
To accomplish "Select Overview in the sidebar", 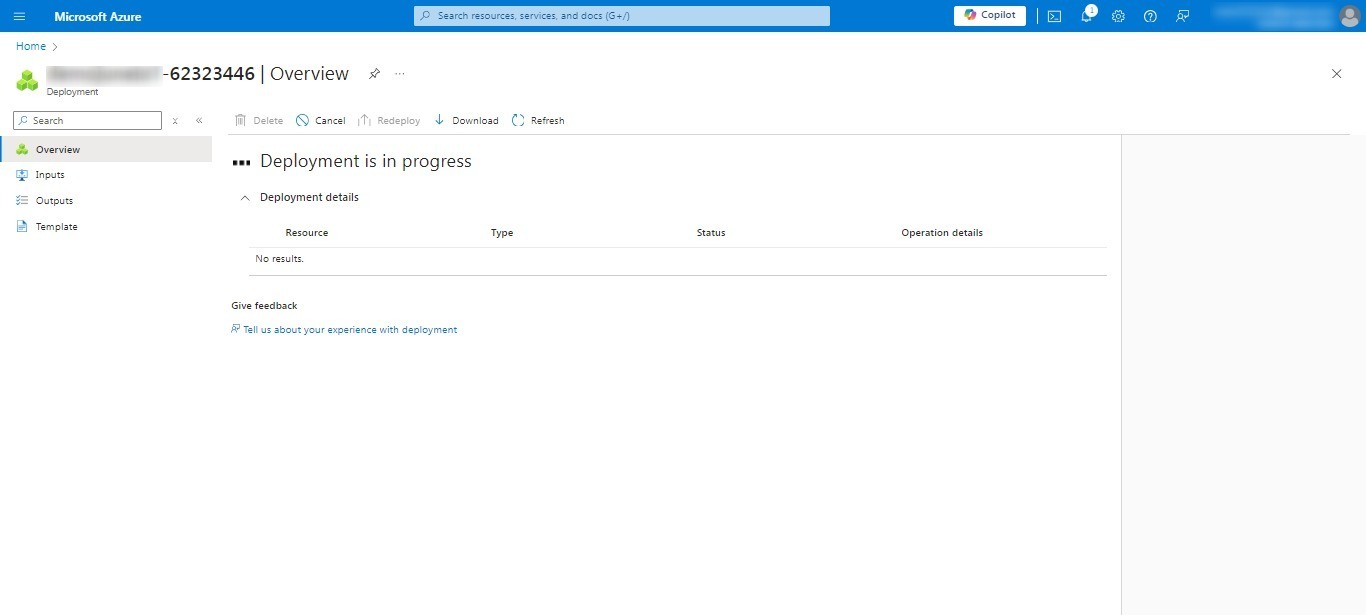I will [x=106, y=149].
